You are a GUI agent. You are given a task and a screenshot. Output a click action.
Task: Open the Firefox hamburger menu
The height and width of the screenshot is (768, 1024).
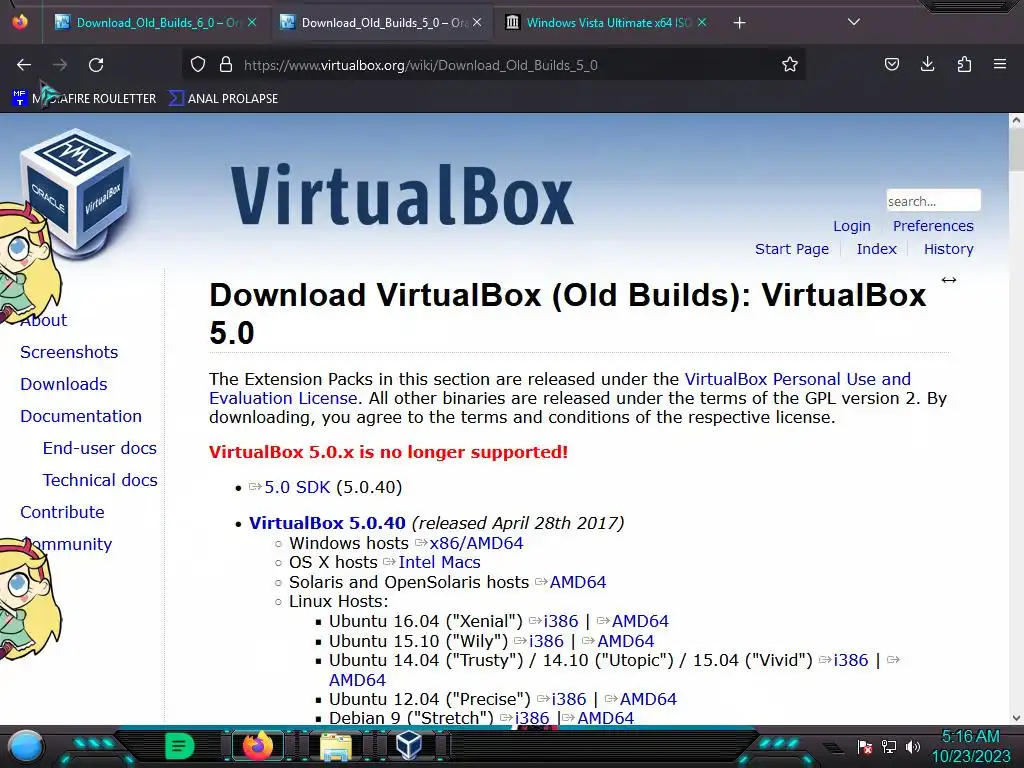(999, 64)
